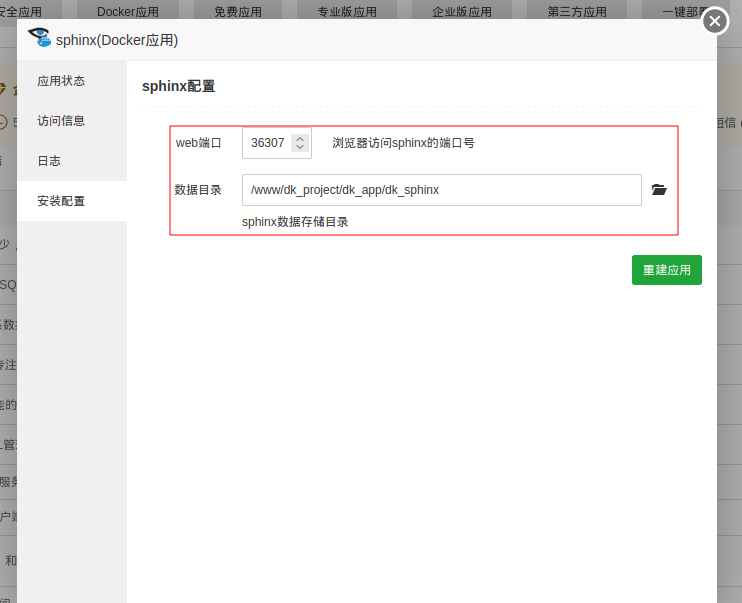The width and height of the screenshot is (742, 603).
Task: Click the sphinx(Docker应用) dialog title
Action: (x=117, y=40)
